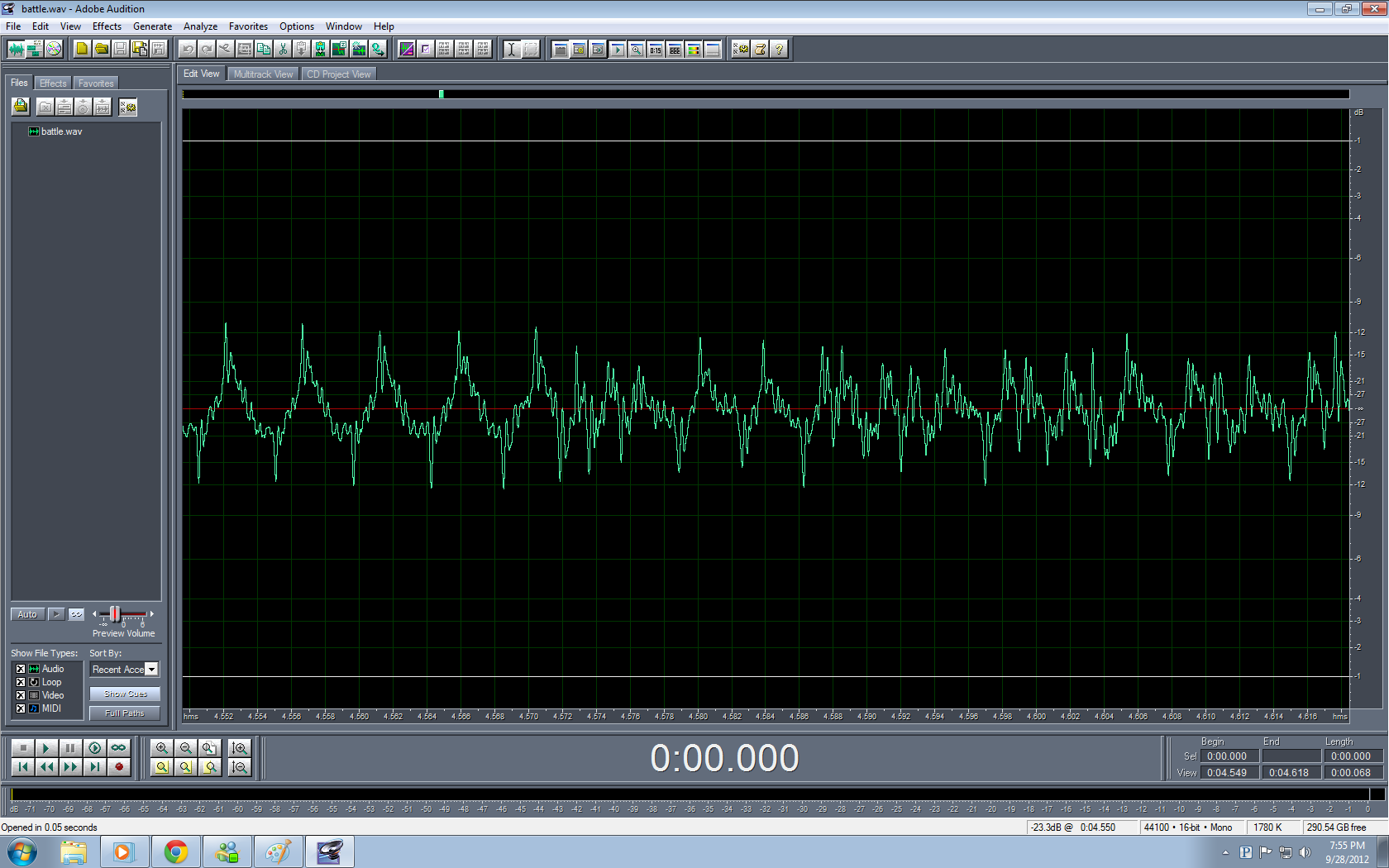Click the volume speaker icon in system tray

coord(1305,852)
